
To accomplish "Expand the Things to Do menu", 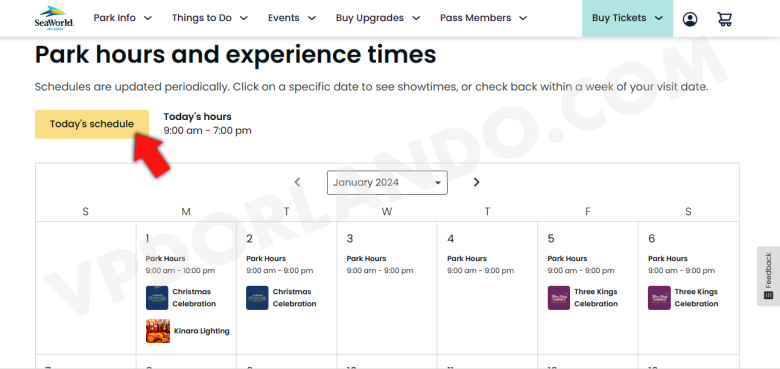I will (x=209, y=18).
